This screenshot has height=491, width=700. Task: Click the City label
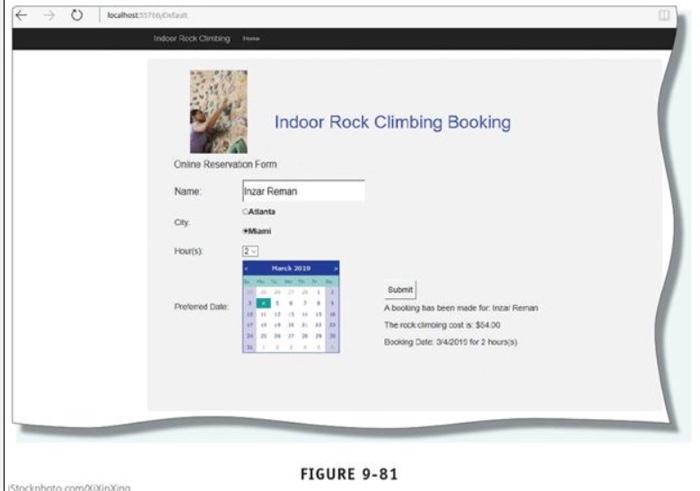pyautogui.click(x=182, y=222)
